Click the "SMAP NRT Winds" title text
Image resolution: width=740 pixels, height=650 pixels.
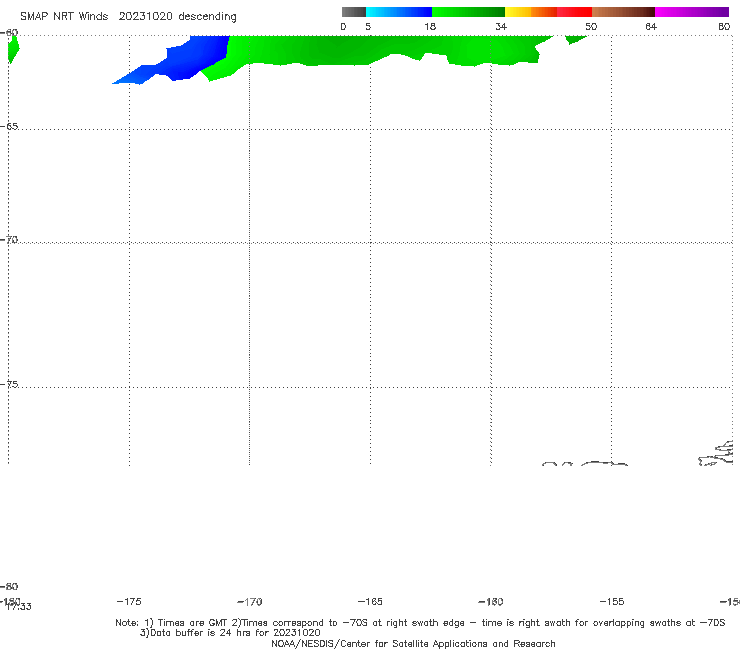click(64, 16)
